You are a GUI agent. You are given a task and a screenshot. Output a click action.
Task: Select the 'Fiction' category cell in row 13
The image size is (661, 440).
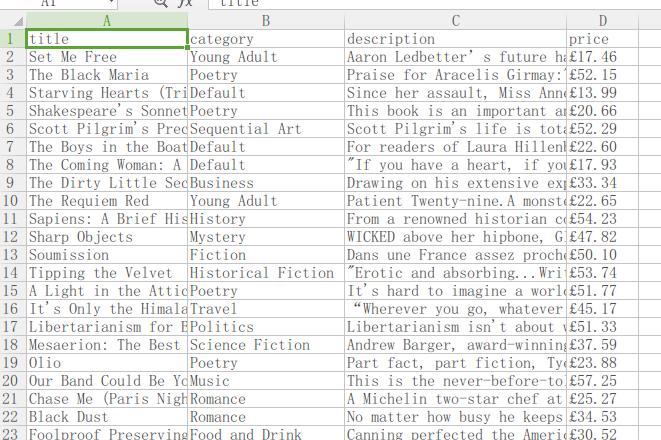[266, 255]
